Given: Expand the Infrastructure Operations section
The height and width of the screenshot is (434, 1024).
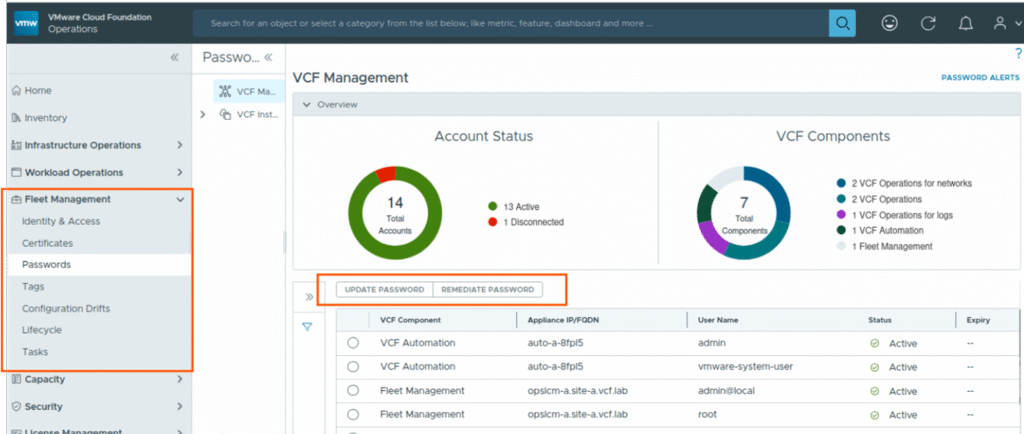Looking at the screenshot, I should pos(180,145).
